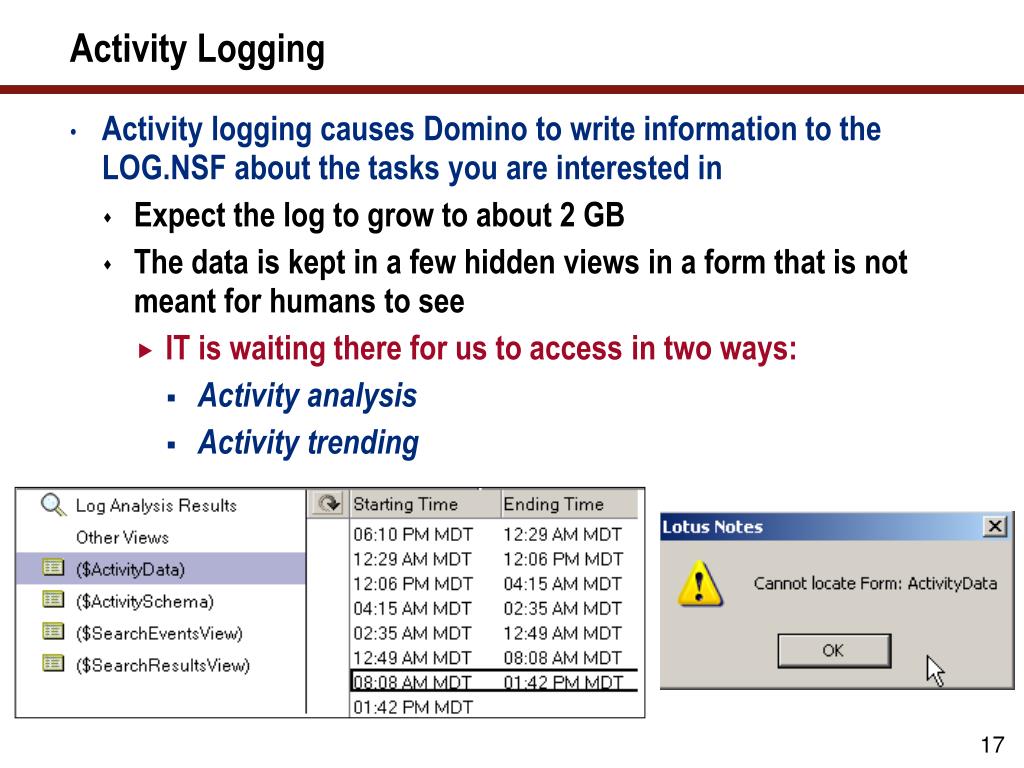Open the ($SearchResultsView) view

163,665
